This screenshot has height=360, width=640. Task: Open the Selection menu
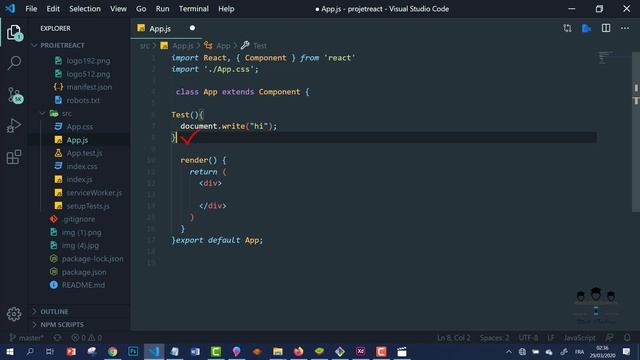point(84,9)
